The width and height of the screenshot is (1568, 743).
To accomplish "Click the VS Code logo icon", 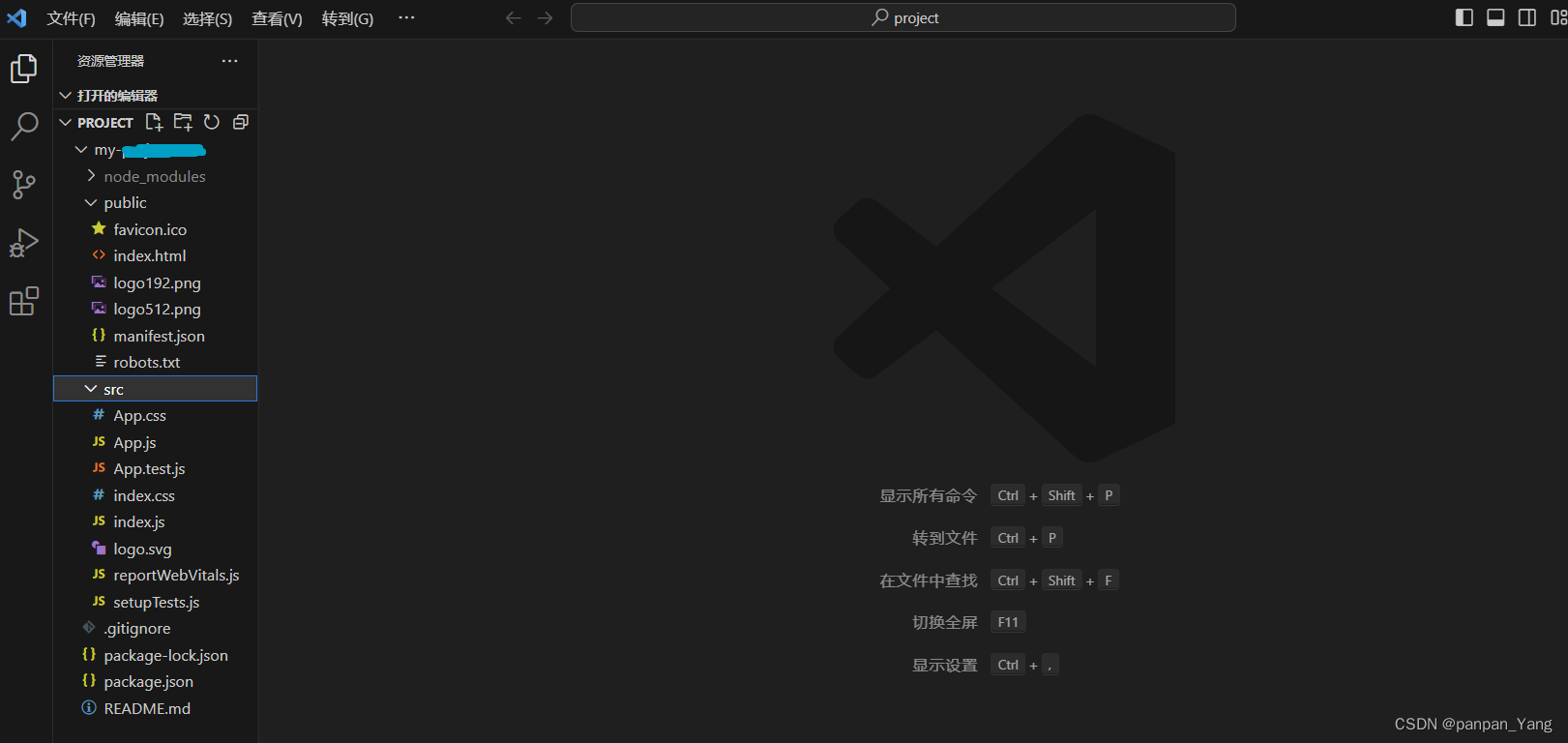I will tap(17, 18).
